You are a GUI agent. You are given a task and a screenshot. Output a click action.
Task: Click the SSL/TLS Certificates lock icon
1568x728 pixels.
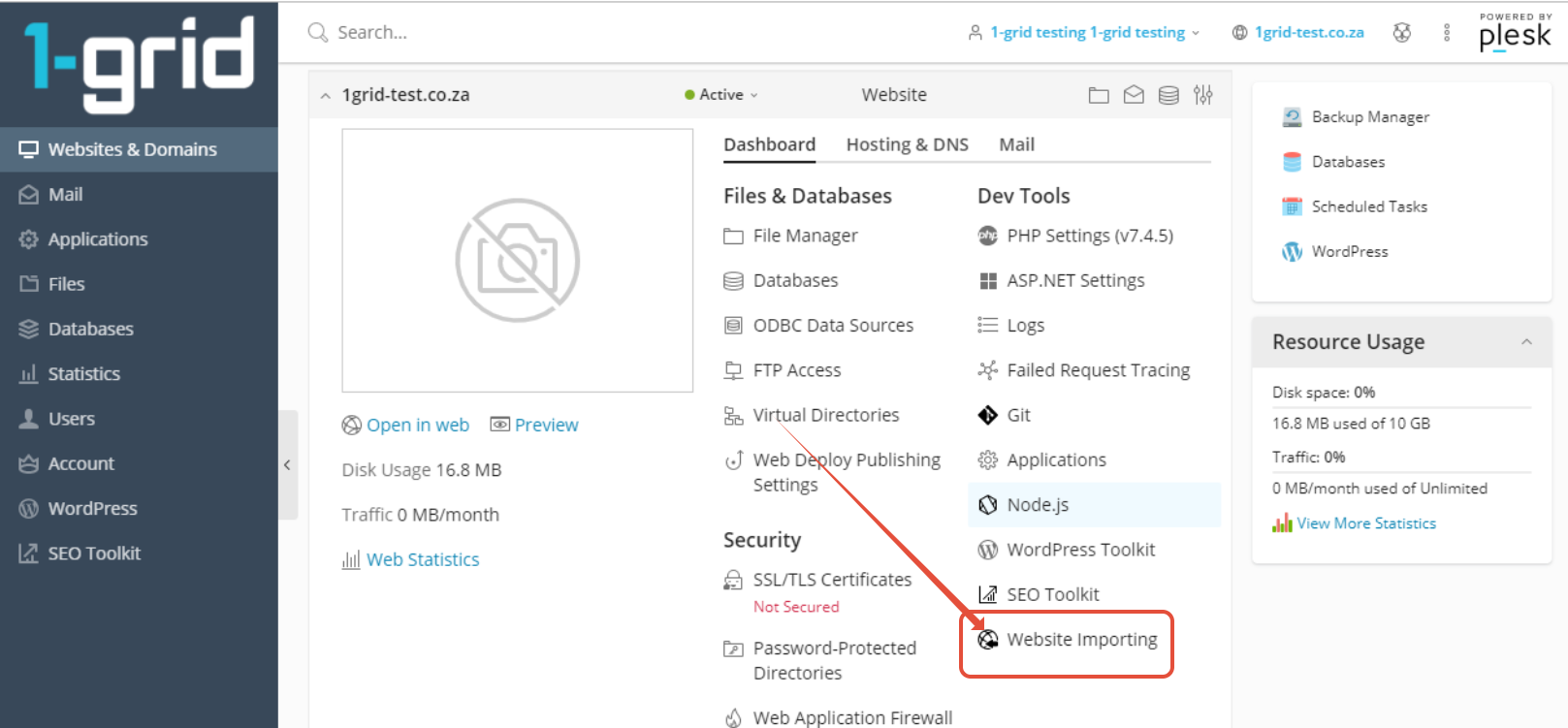[733, 580]
